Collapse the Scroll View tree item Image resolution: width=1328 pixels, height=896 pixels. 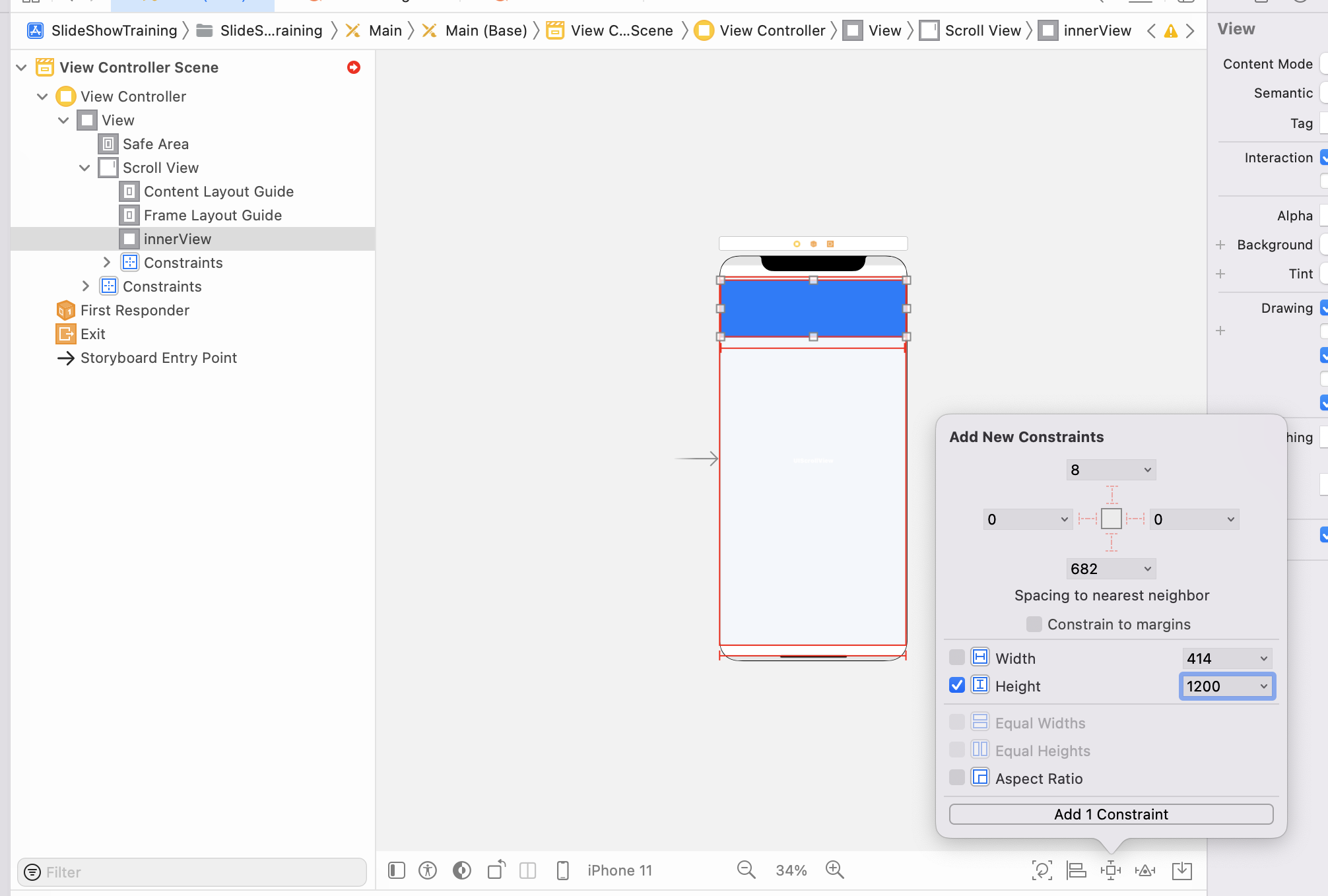84,168
